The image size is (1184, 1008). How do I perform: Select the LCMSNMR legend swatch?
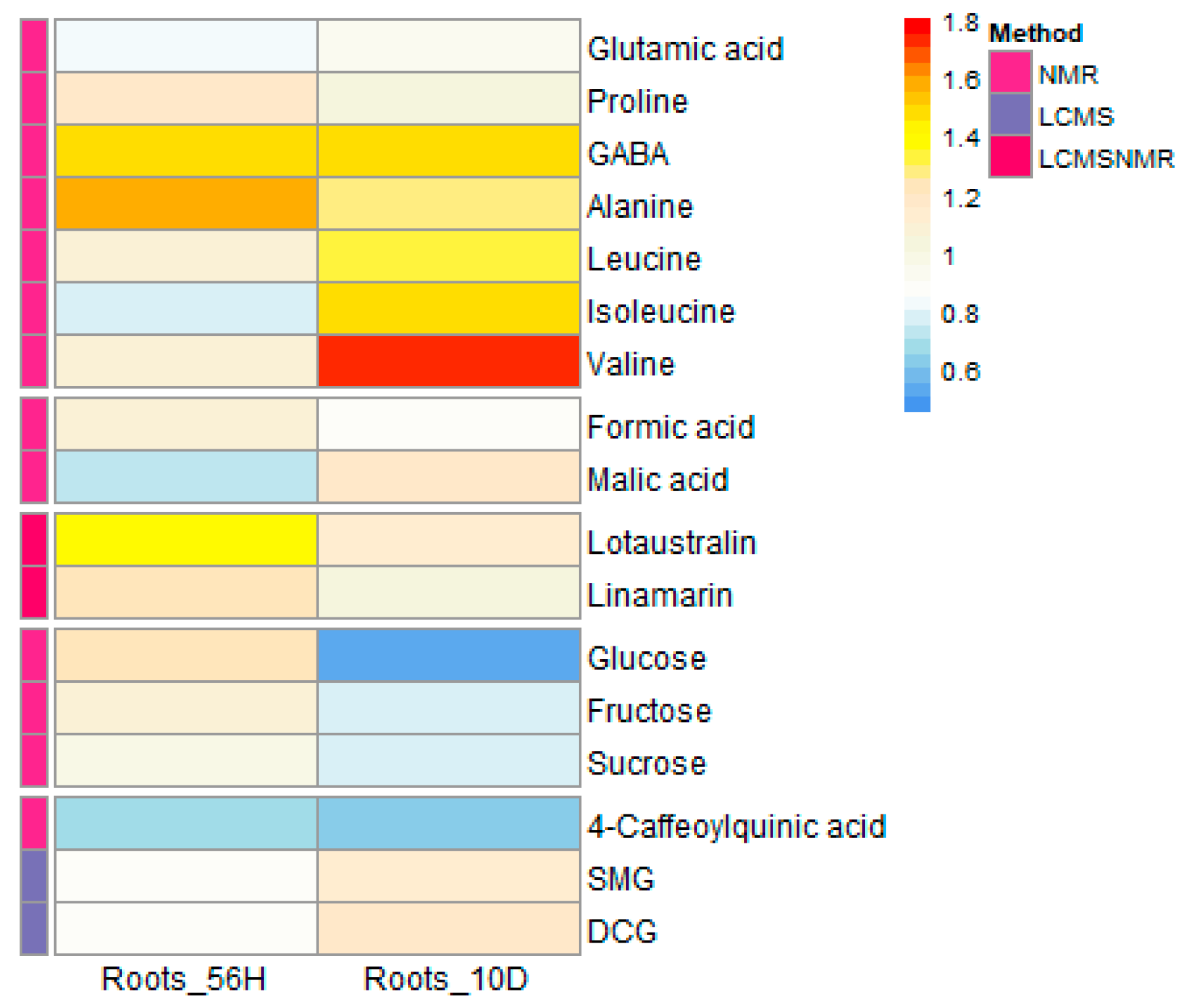pos(1010,157)
